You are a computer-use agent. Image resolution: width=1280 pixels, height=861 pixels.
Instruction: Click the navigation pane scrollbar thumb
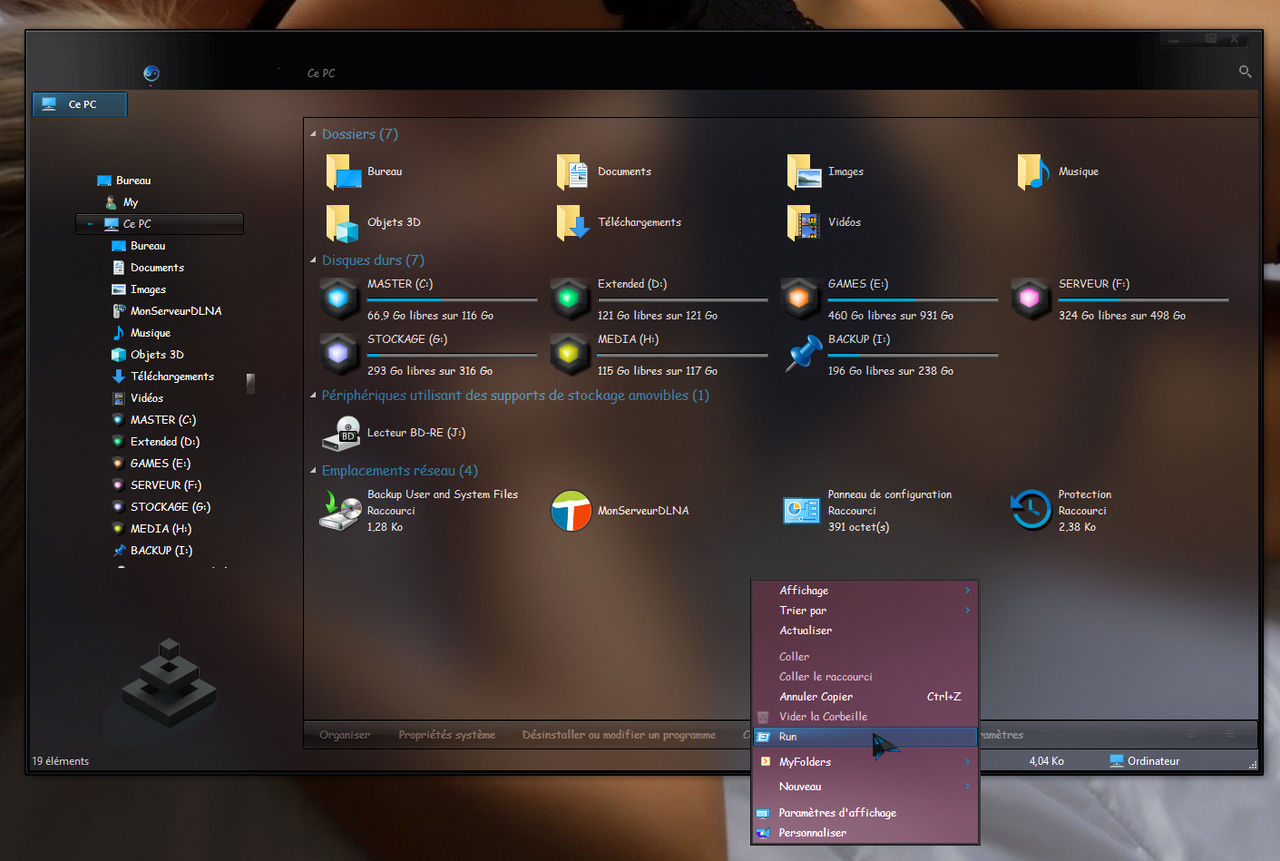tap(250, 384)
